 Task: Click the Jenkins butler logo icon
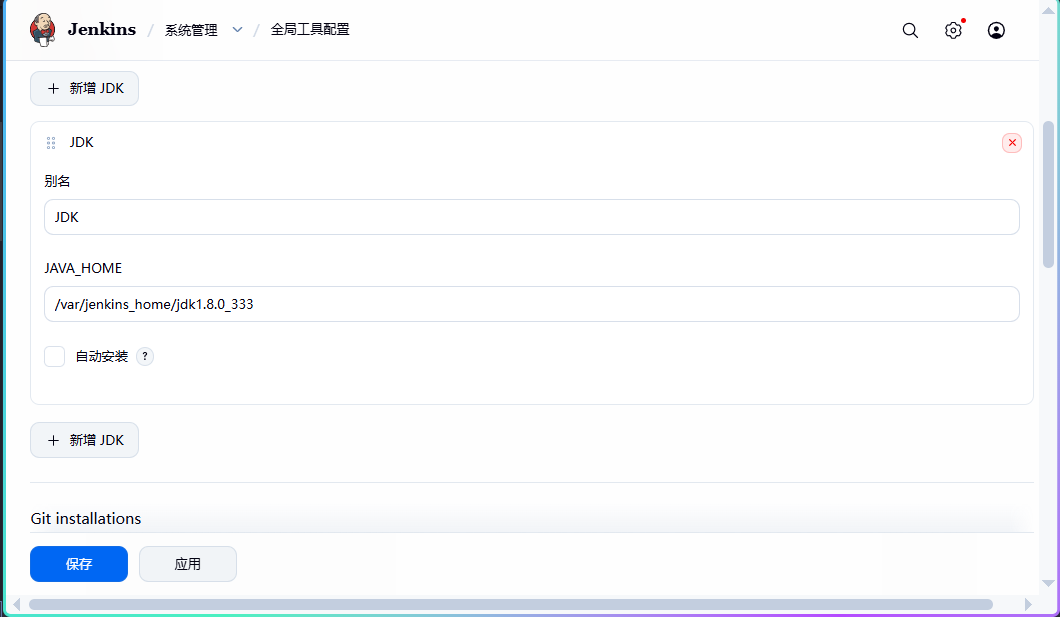click(x=43, y=30)
